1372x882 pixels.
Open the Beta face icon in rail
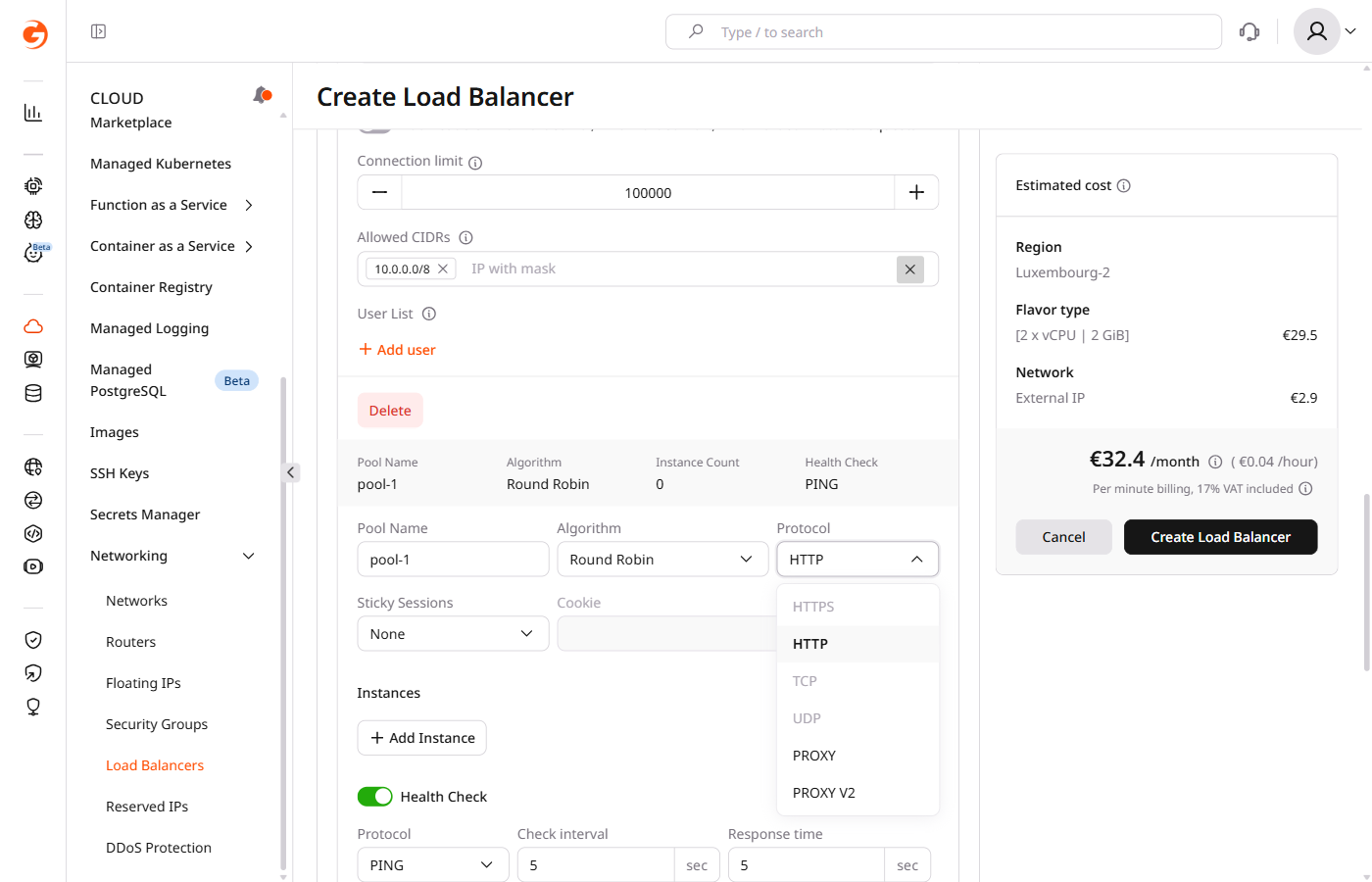click(x=35, y=253)
